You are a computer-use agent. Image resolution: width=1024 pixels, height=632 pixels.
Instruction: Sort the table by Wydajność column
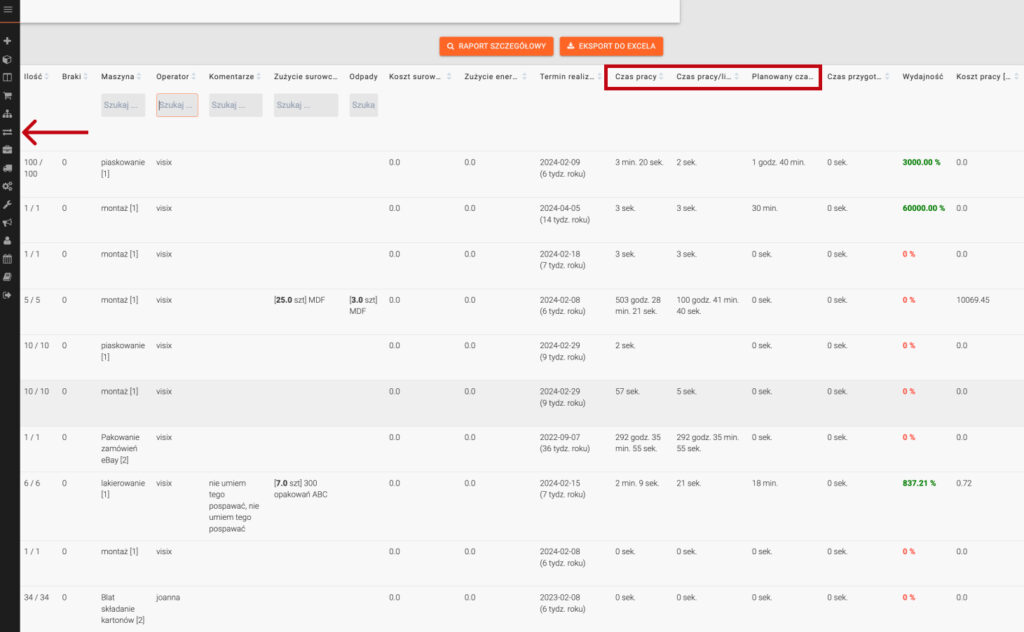(922, 77)
